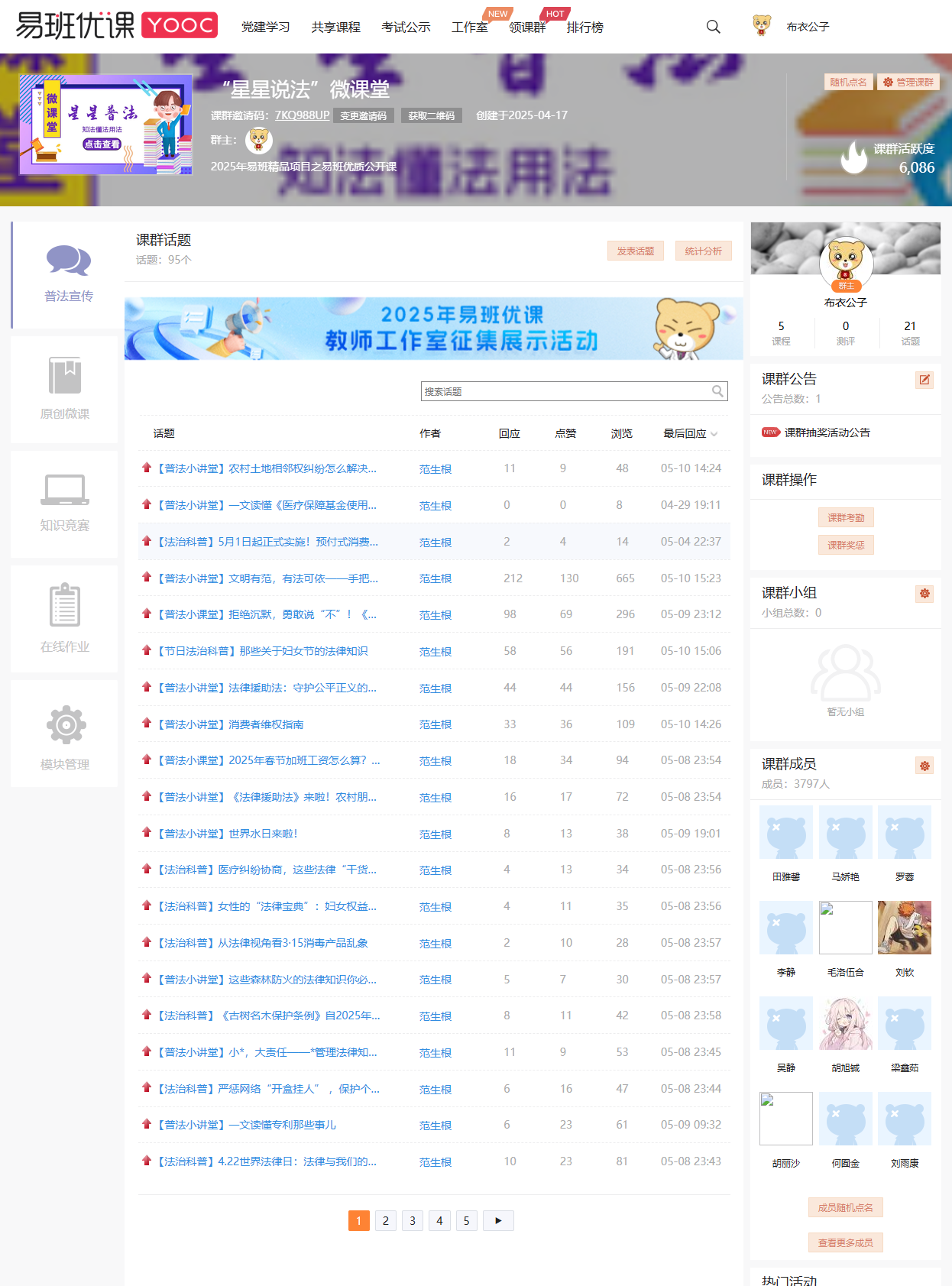Click the 统计分析 button
The image size is (952, 1286).
[704, 251]
